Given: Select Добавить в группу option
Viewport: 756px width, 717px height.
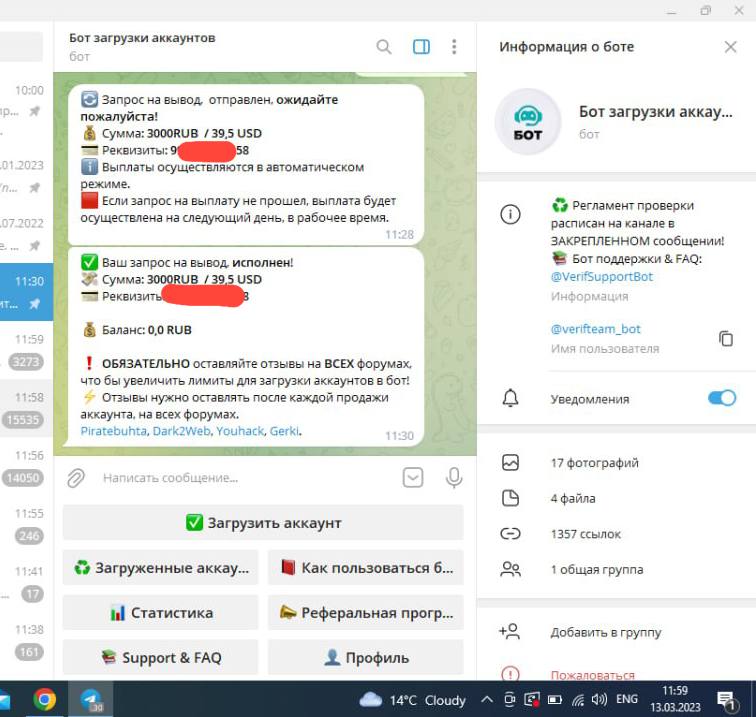Looking at the screenshot, I should (x=605, y=632).
